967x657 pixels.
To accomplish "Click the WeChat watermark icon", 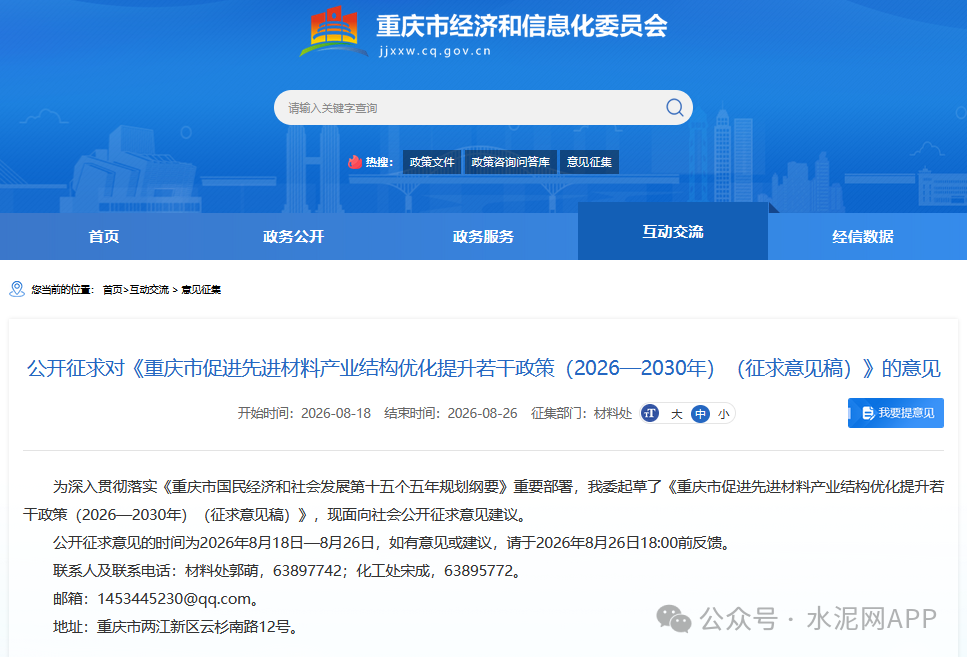I will pyautogui.click(x=673, y=619).
